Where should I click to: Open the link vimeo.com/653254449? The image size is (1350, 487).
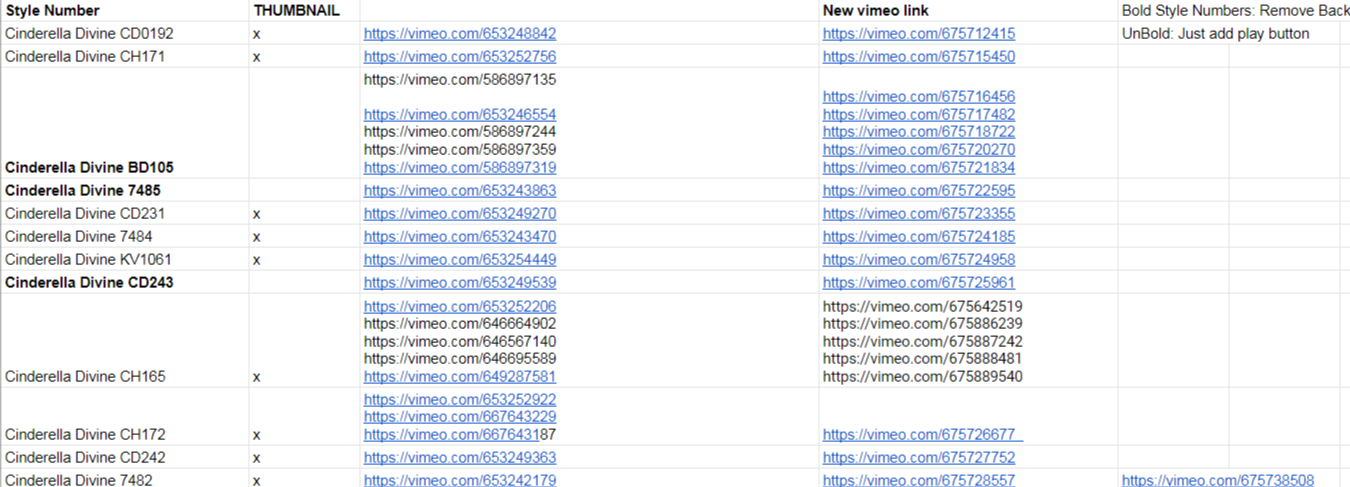click(460, 260)
